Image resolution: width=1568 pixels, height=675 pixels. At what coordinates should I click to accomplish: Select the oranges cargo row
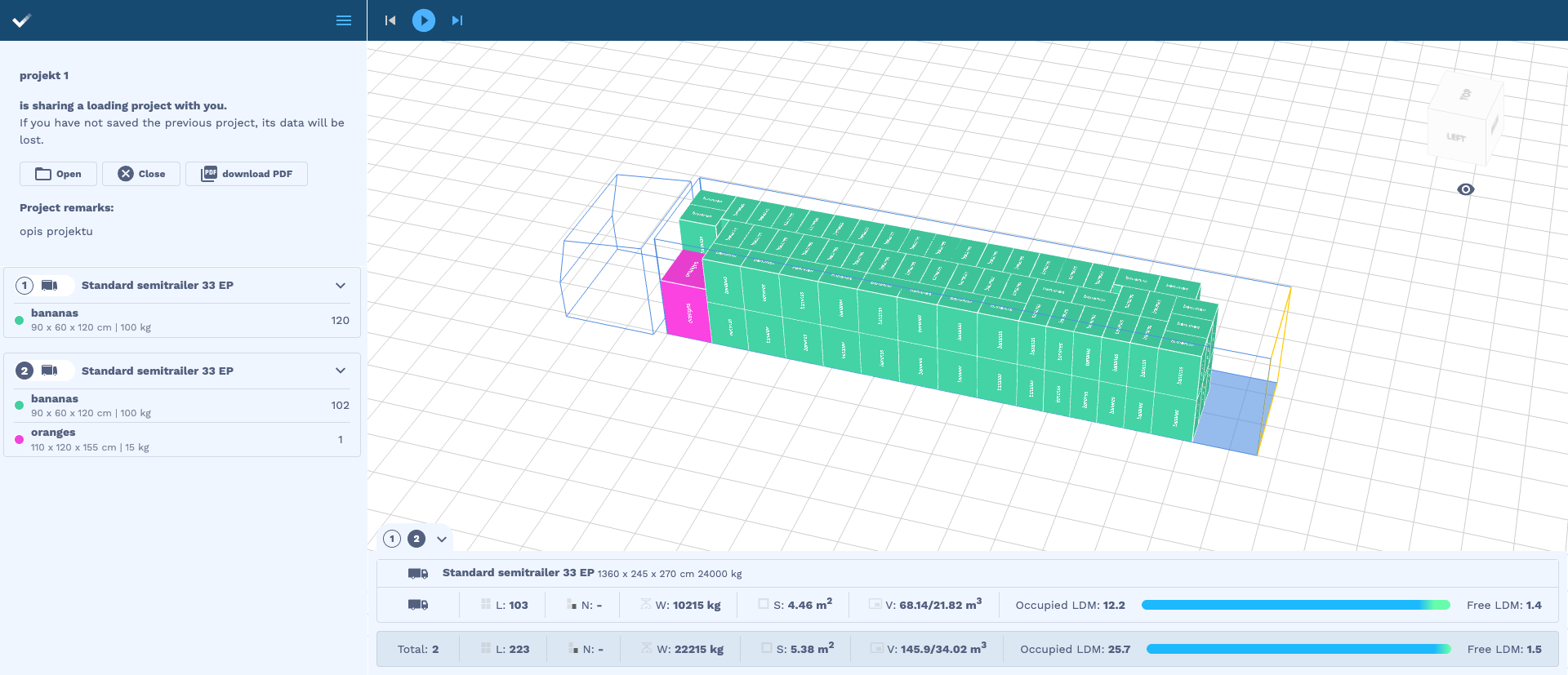[x=182, y=439]
